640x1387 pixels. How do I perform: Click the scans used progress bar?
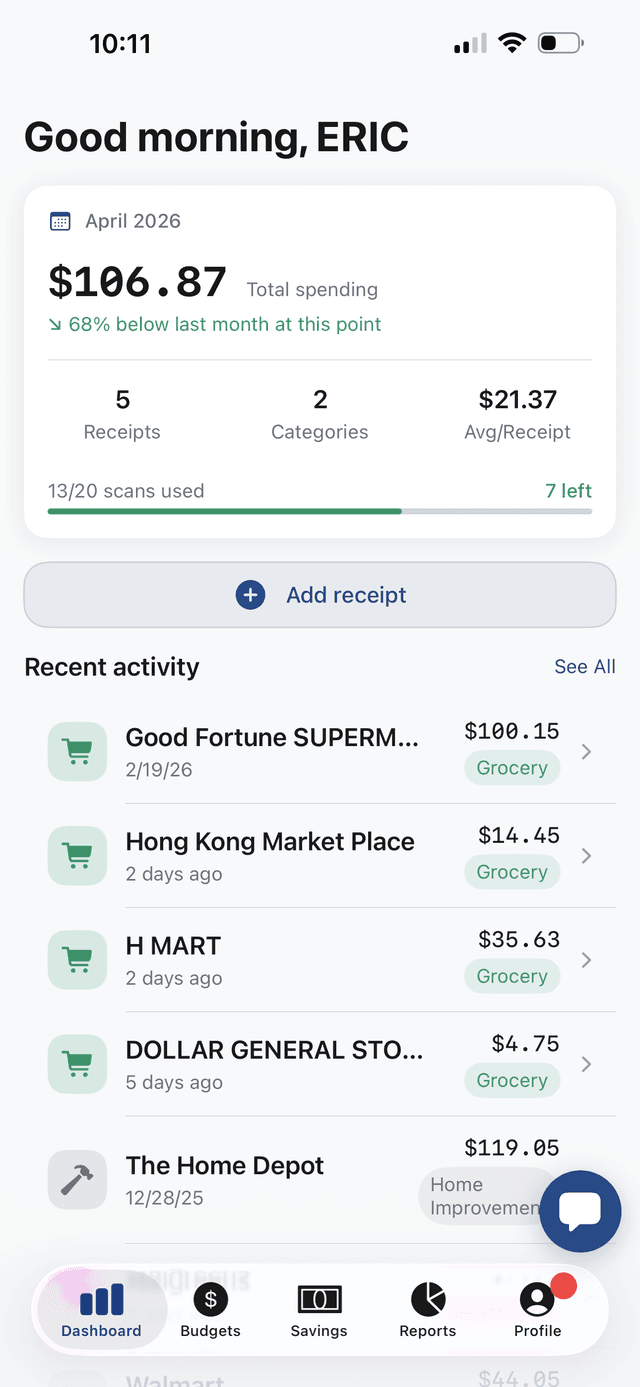[320, 510]
